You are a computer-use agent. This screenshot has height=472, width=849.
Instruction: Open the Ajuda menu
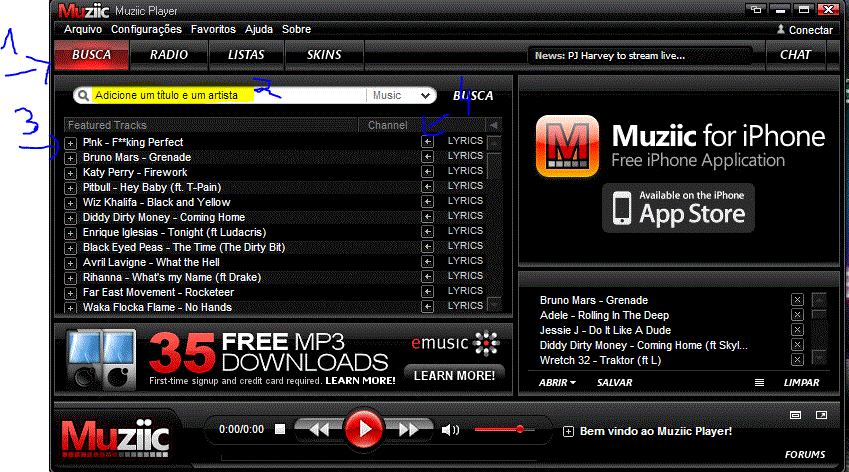(x=259, y=29)
